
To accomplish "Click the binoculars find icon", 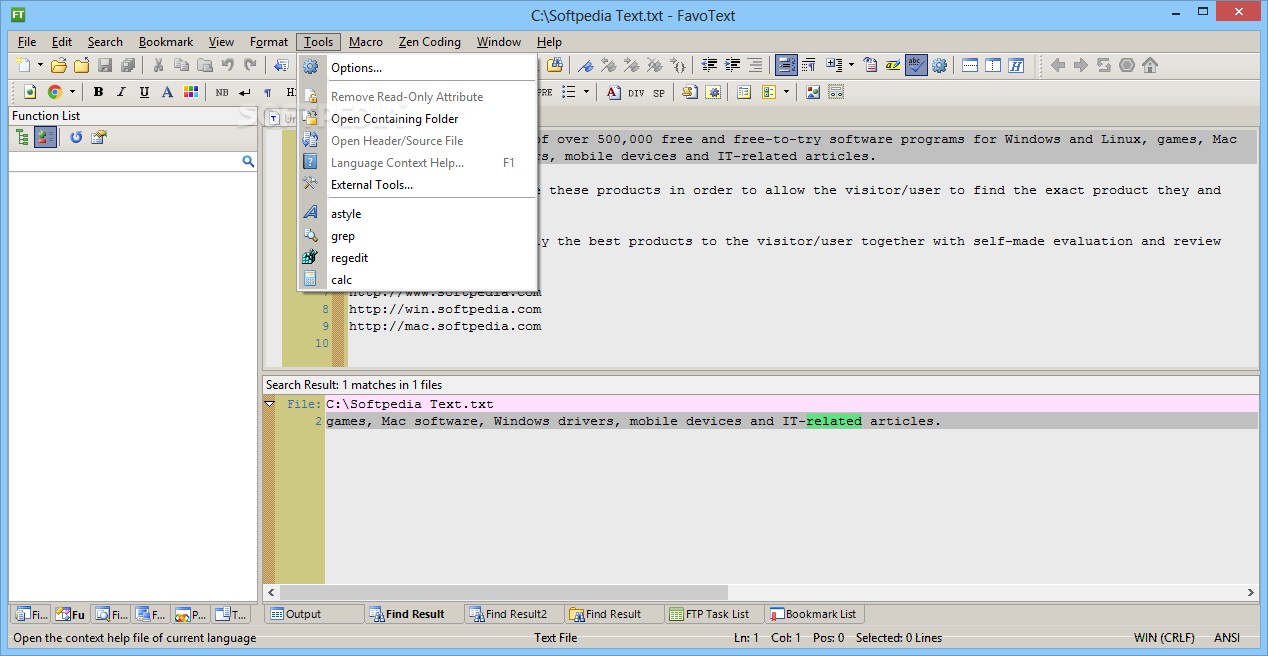I will (x=554, y=66).
